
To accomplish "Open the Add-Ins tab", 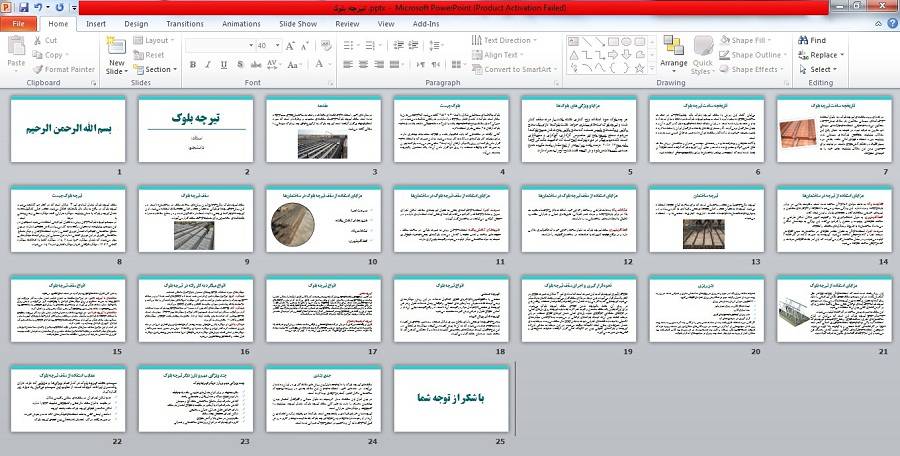I will pyautogui.click(x=426, y=24).
